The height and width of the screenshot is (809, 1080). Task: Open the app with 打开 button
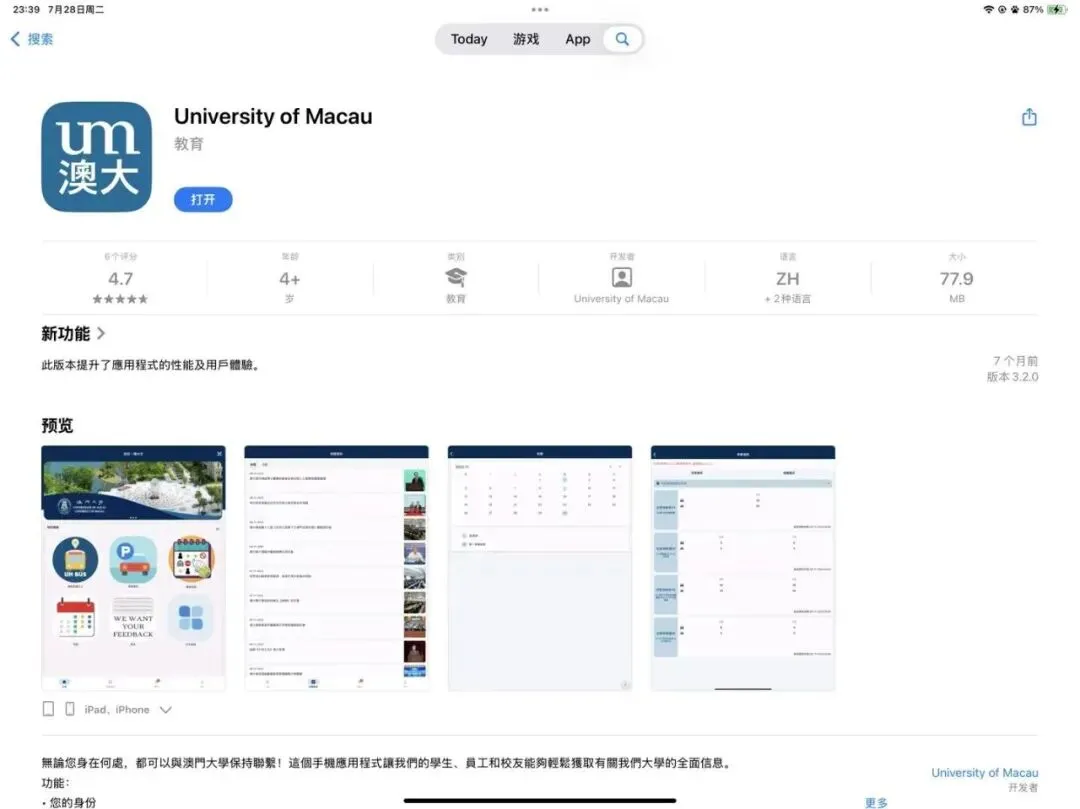203,200
